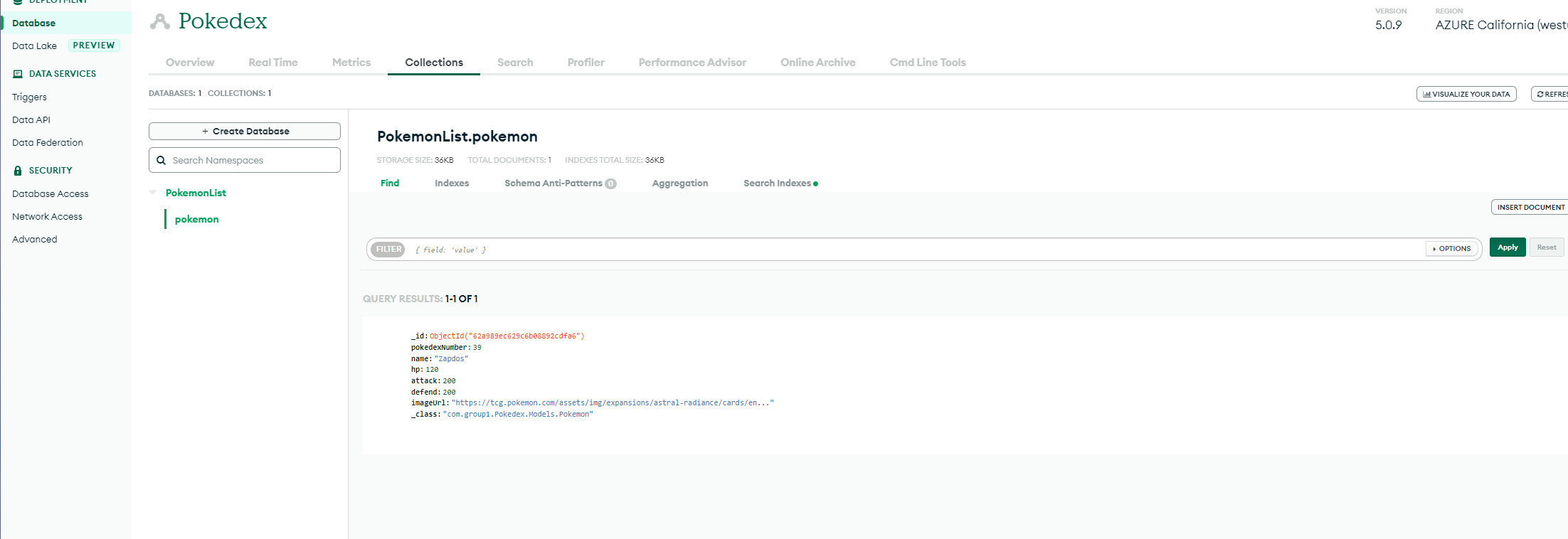Click the magnifier icon in Search Namespaces
This screenshot has height=539, width=1568.
(161, 161)
